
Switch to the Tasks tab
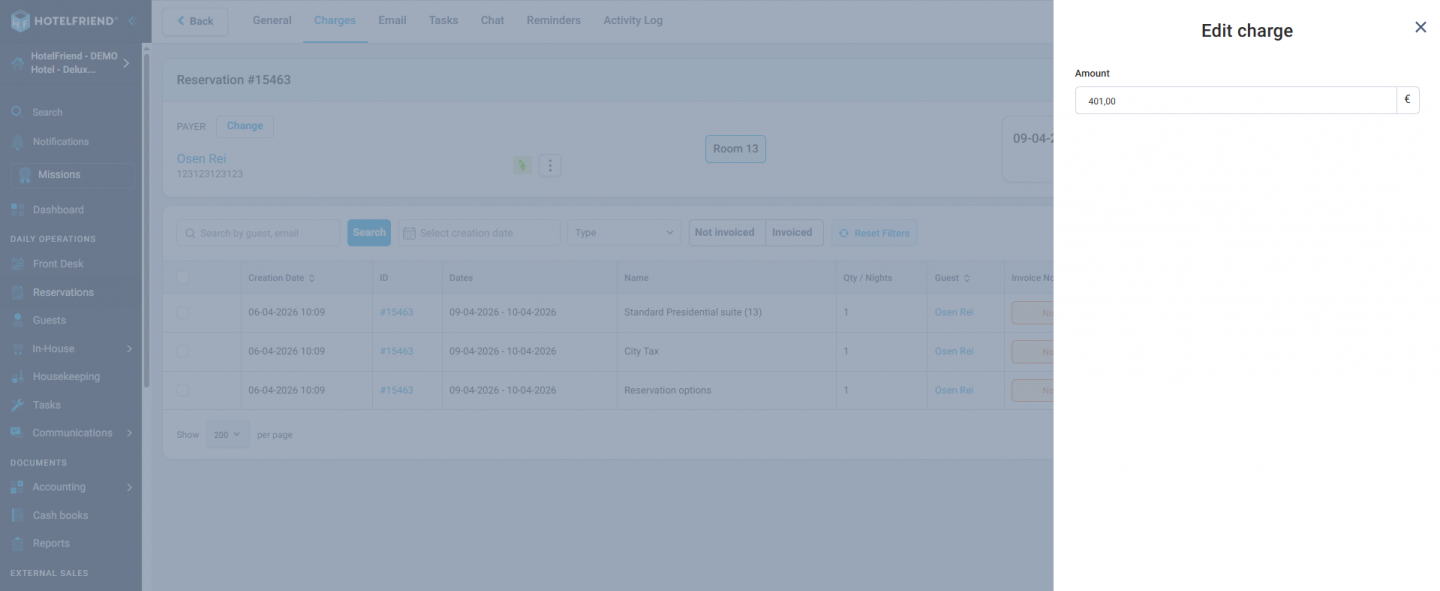coord(443,20)
